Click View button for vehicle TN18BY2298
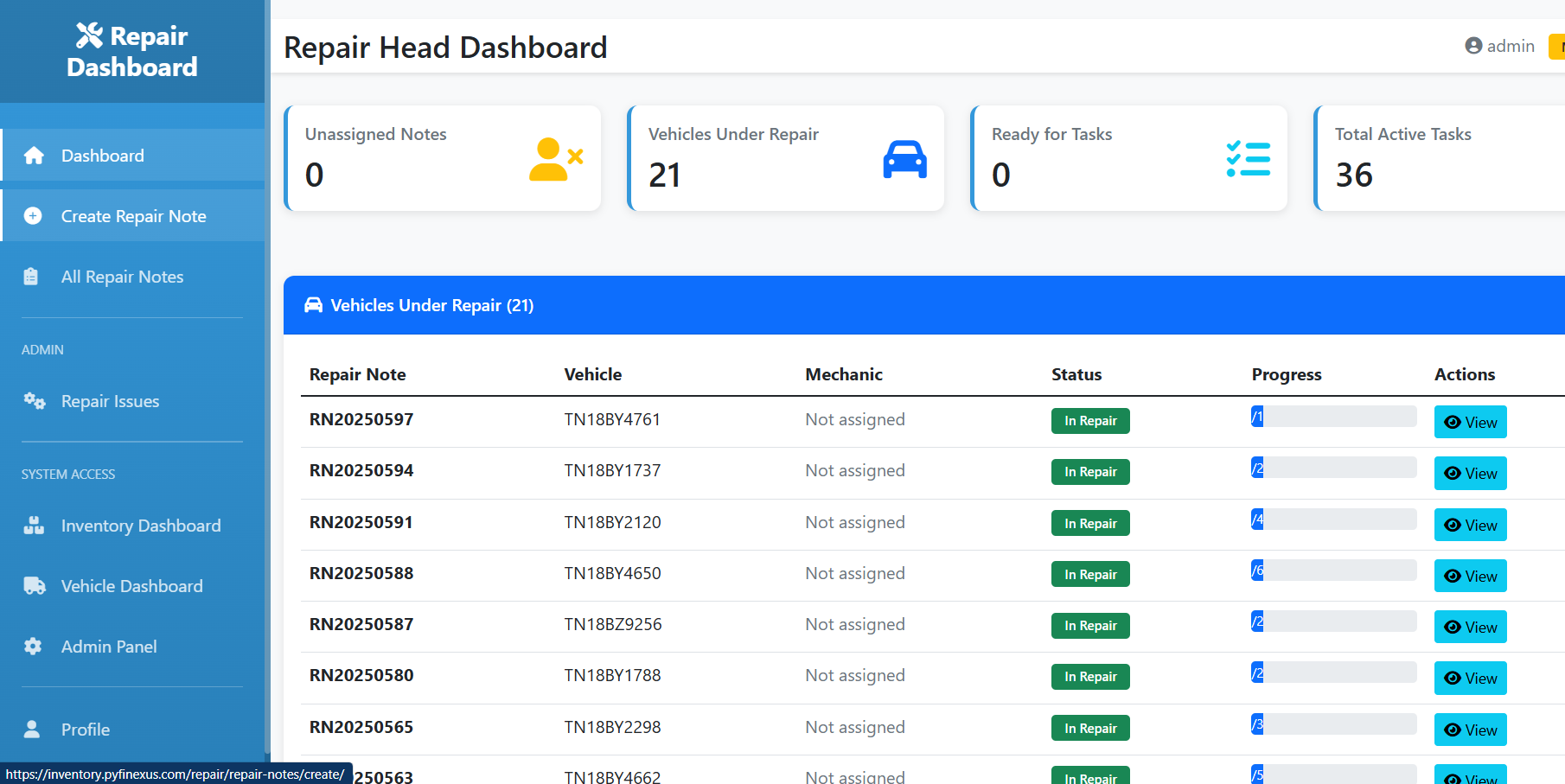This screenshot has width=1565, height=784. click(x=1470, y=730)
